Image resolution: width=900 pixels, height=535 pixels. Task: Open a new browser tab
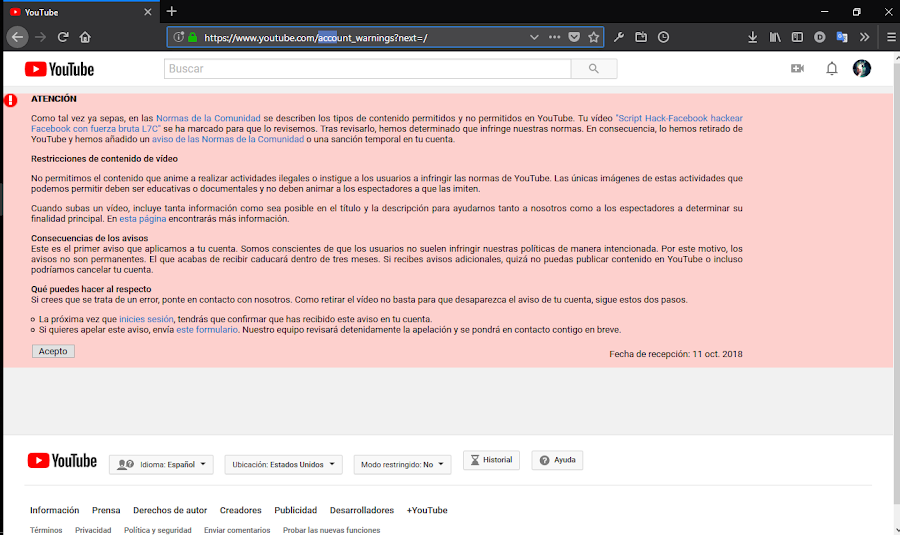pyautogui.click(x=172, y=11)
